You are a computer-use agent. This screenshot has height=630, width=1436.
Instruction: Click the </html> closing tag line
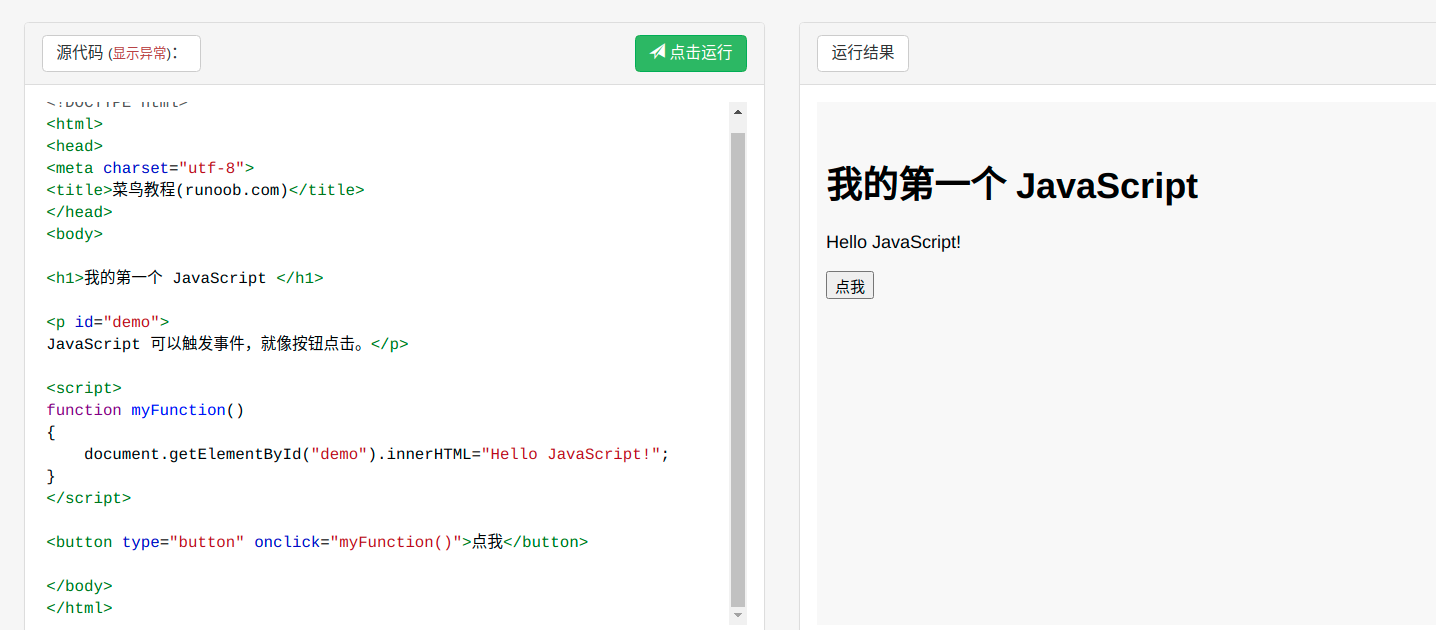pos(79,608)
